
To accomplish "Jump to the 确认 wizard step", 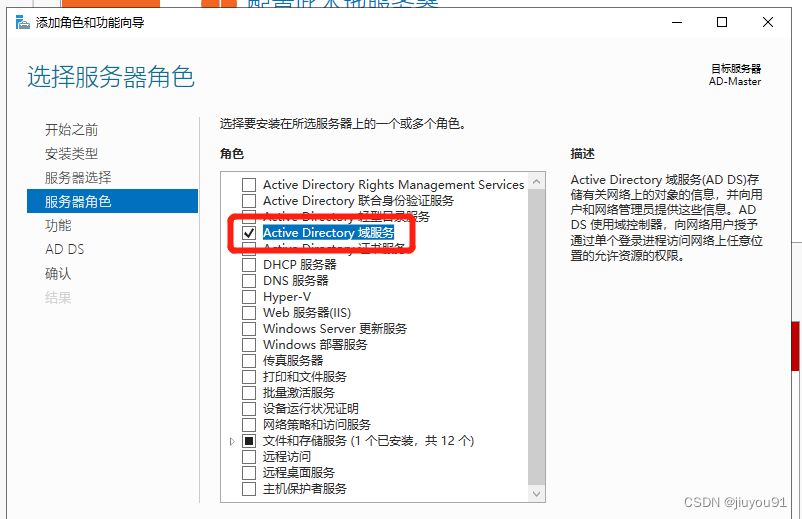I will coord(58,274).
